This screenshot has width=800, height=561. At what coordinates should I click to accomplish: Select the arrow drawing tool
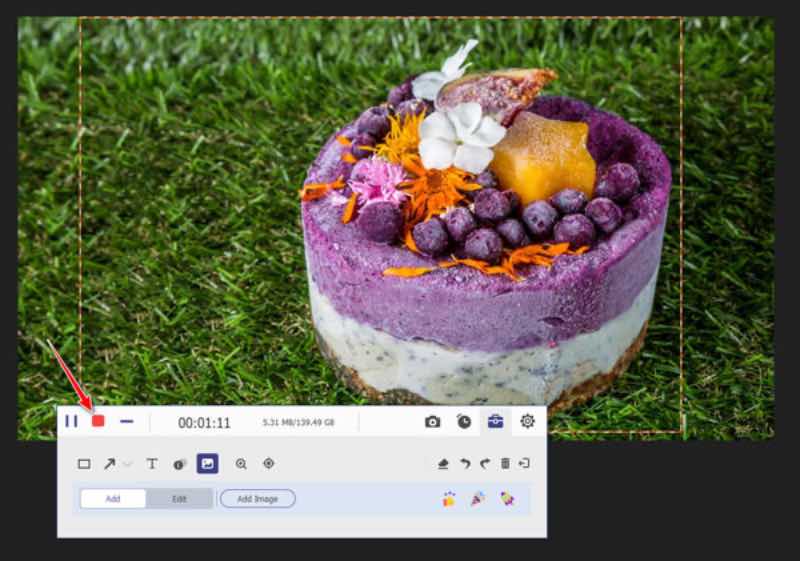point(109,464)
